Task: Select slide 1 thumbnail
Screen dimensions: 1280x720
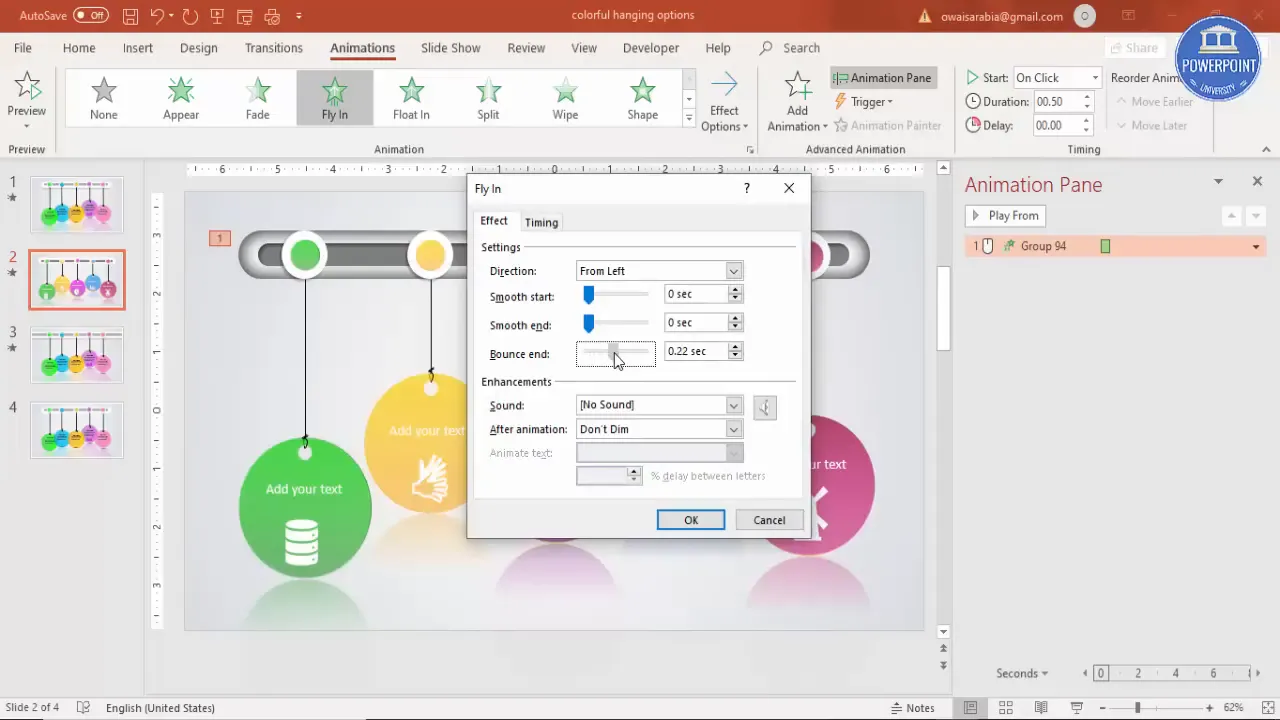Action: click(77, 205)
